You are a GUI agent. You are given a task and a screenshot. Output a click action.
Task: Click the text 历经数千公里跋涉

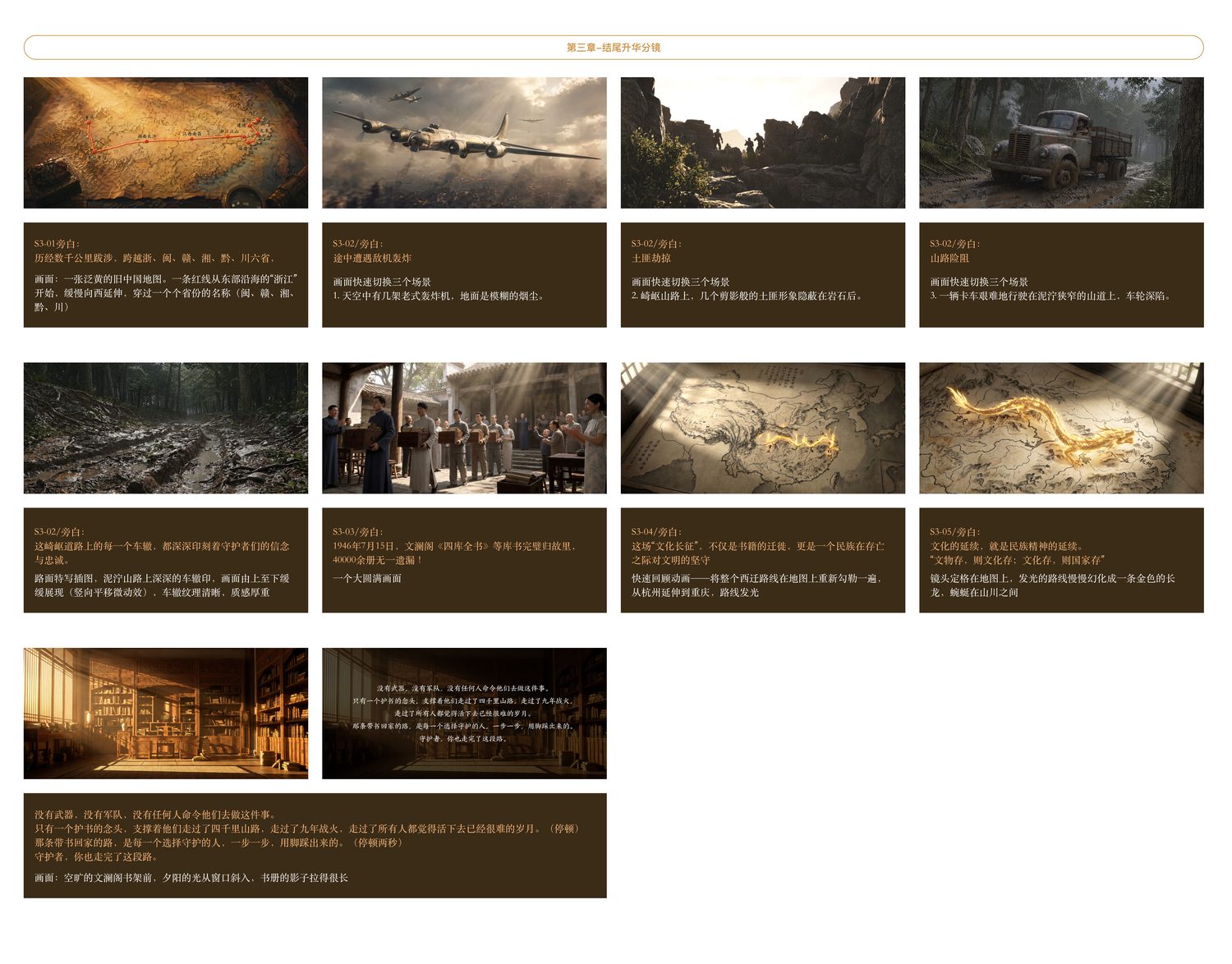click(155, 258)
